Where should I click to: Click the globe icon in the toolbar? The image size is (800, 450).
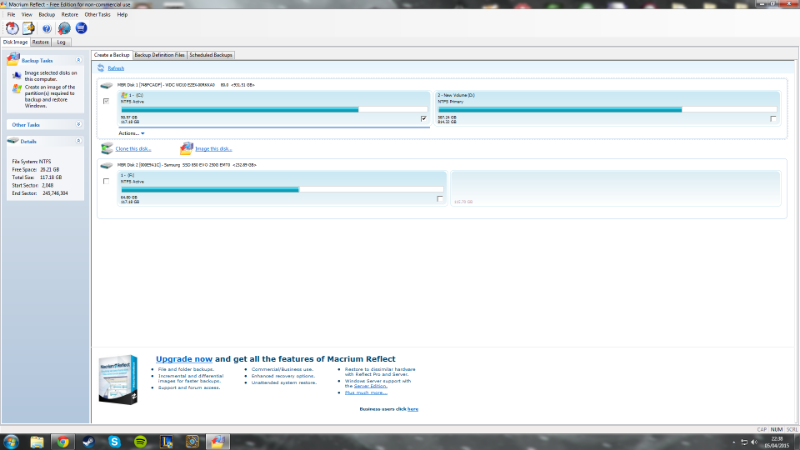click(x=63, y=28)
